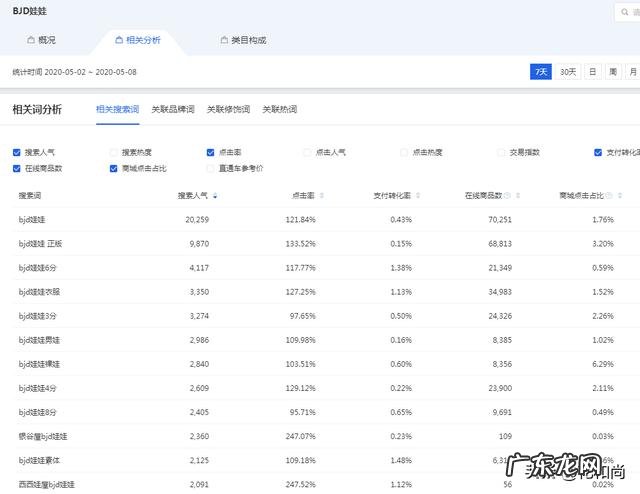Click the 商城点击占比 help info icon
This screenshot has height=494, width=640.
coord(609,196)
